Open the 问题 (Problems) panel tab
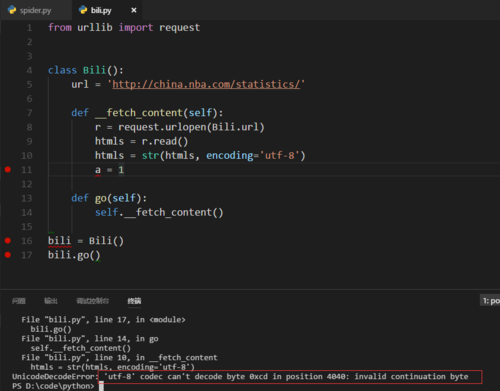Viewport: 500px width, 391px height. tap(19, 301)
